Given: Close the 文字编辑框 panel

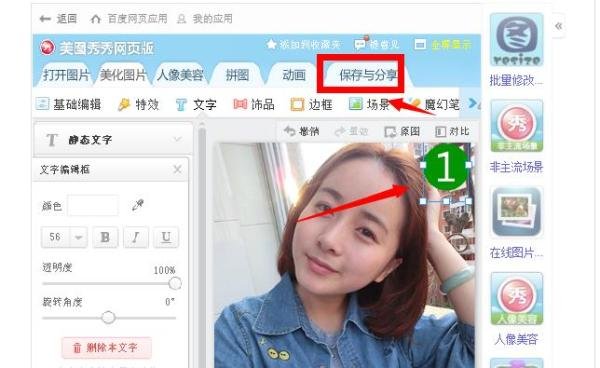Looking at the screenshot, I should tap(177, 169).
